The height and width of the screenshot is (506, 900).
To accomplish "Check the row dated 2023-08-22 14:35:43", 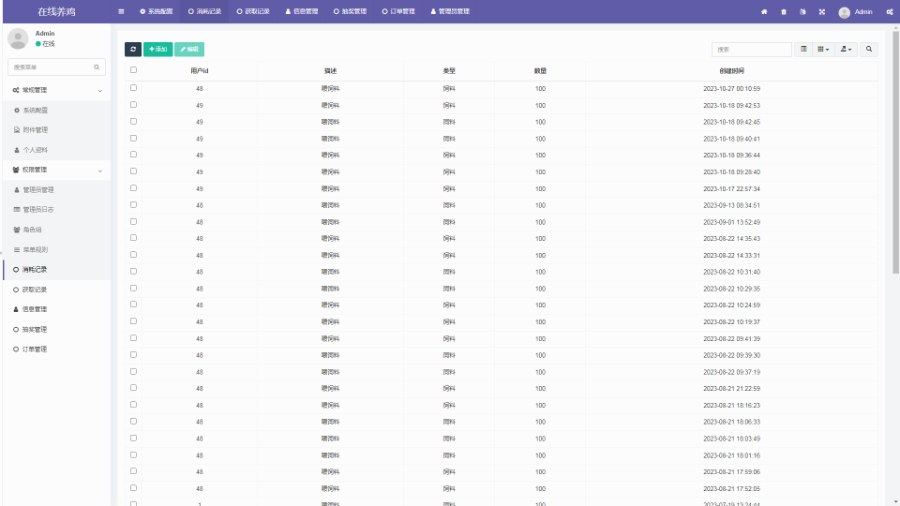I will click(133, 238).
